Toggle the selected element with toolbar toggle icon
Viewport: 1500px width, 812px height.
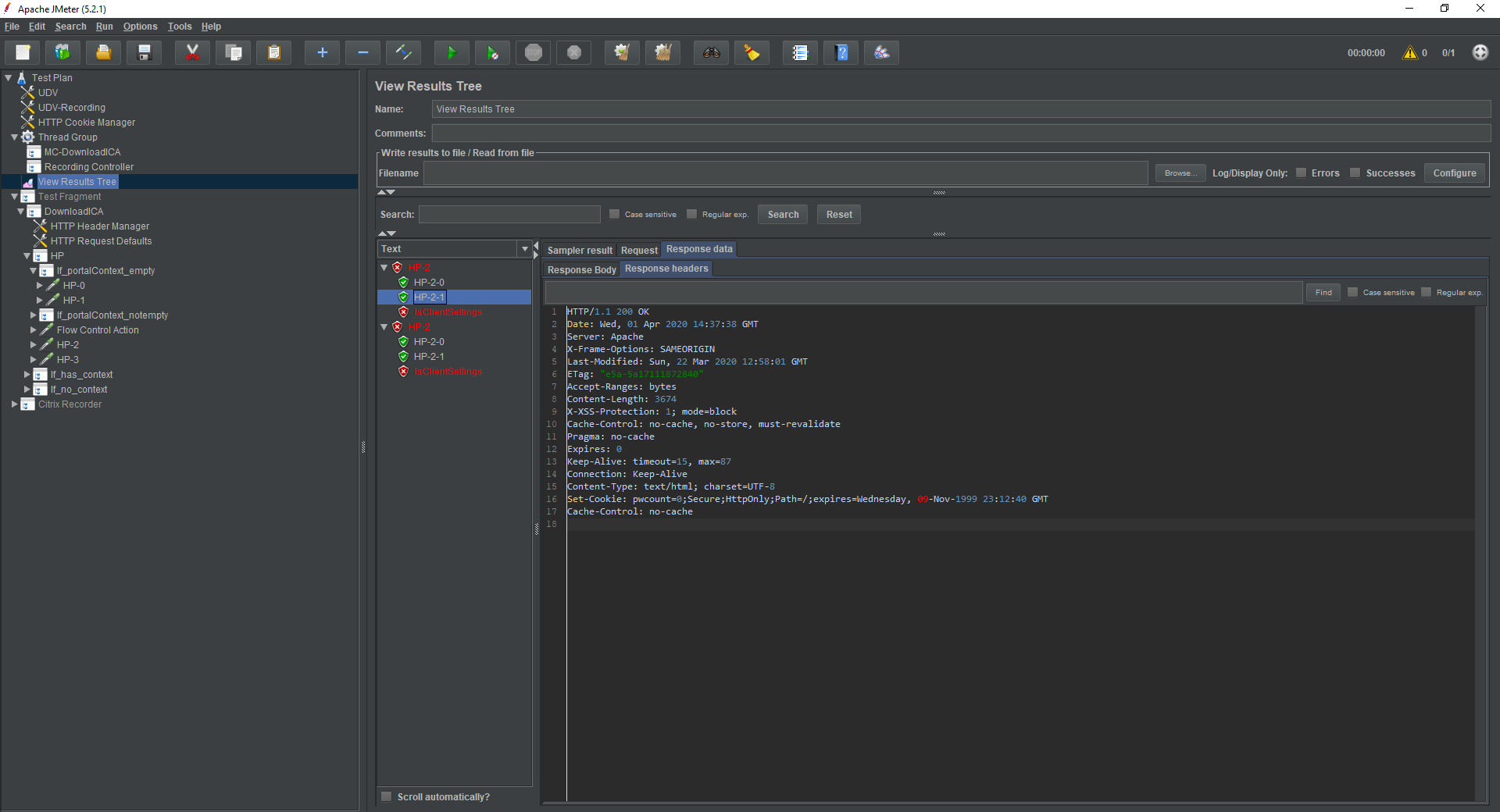404,52
